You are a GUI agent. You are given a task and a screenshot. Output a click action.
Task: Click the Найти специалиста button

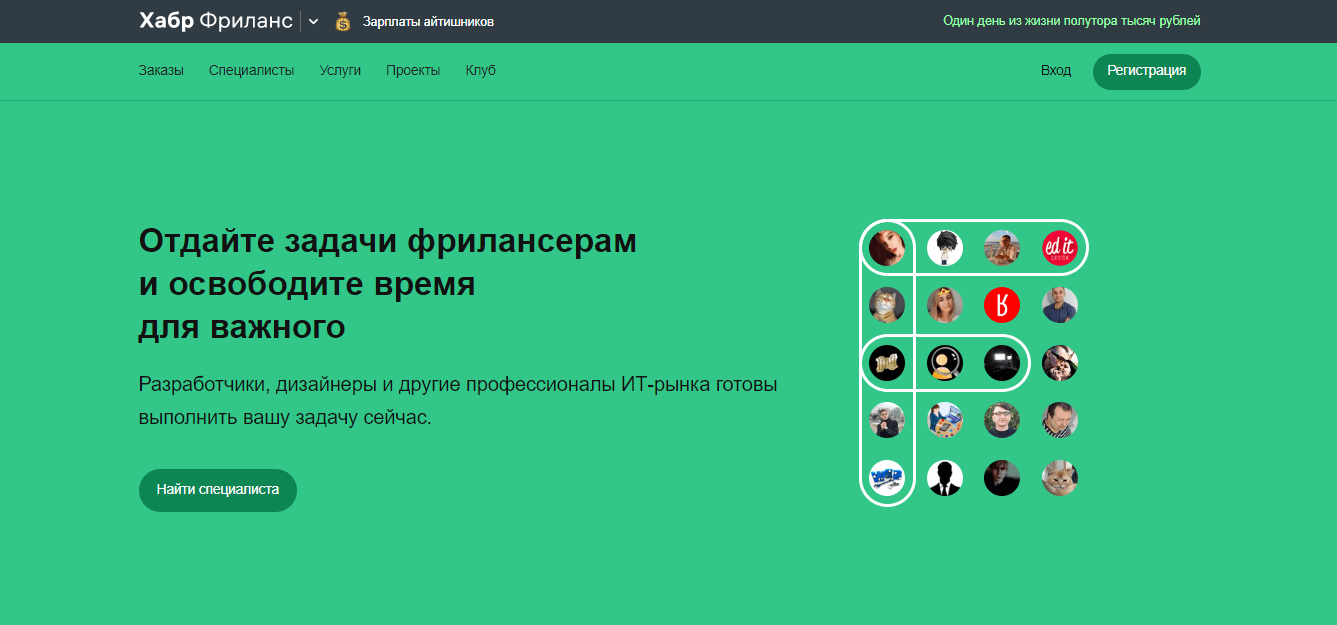coord(218,490)
